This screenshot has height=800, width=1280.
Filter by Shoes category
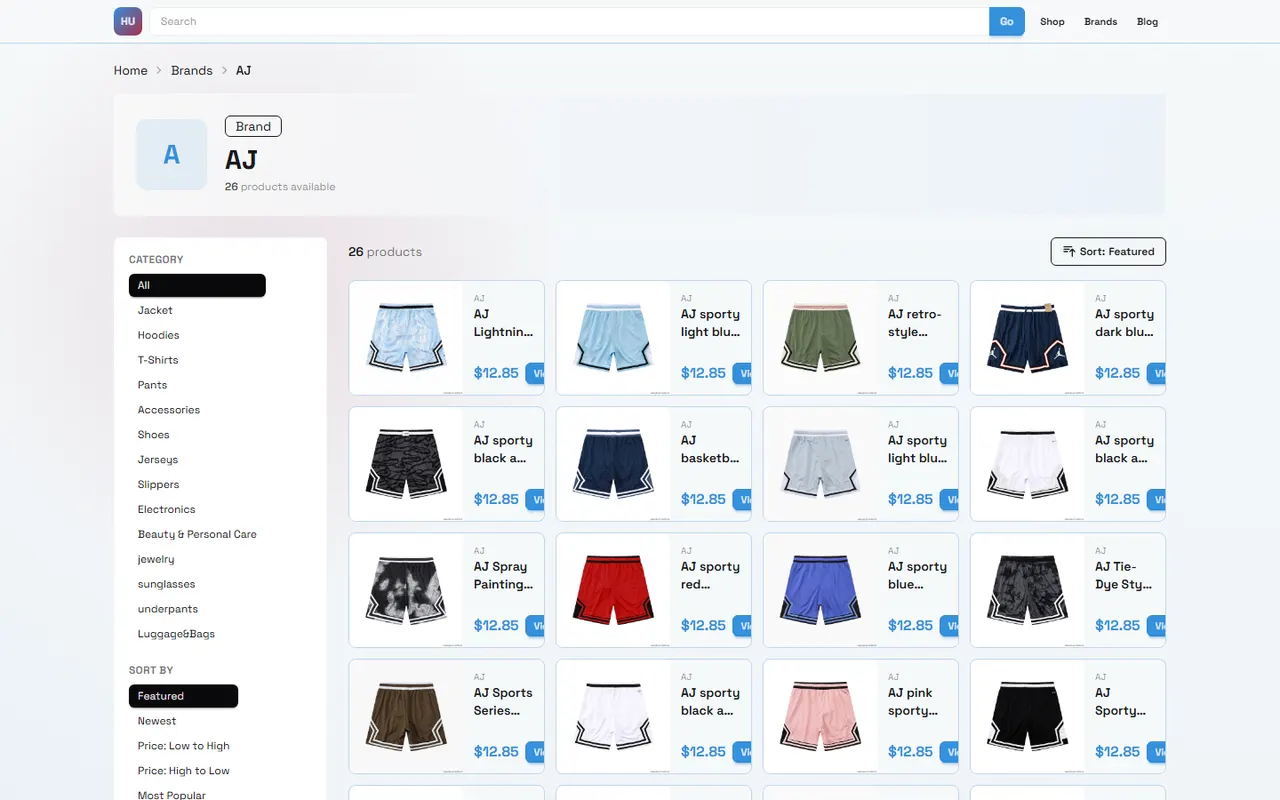point(154,435)
